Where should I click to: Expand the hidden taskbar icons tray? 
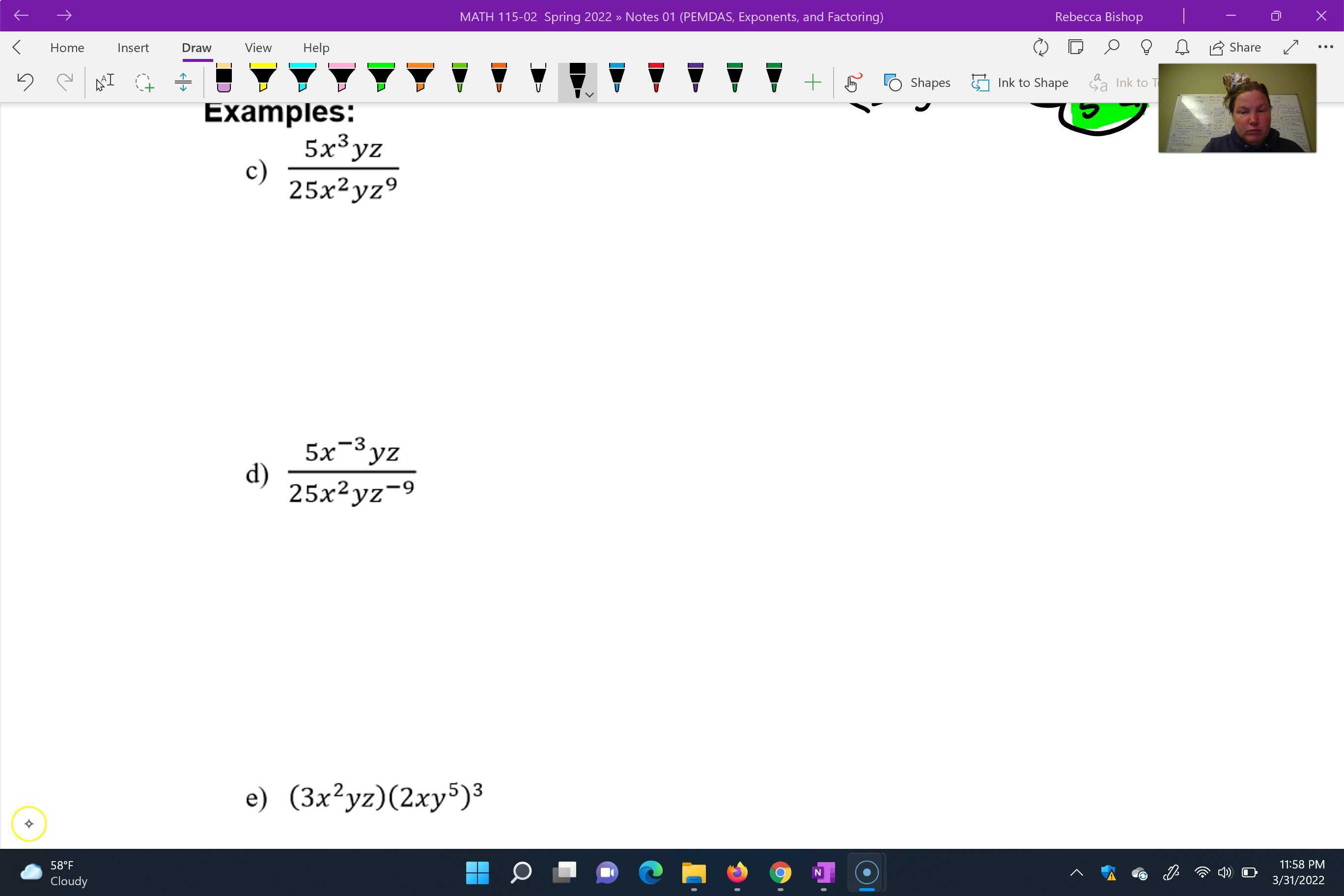(1077, 872)
